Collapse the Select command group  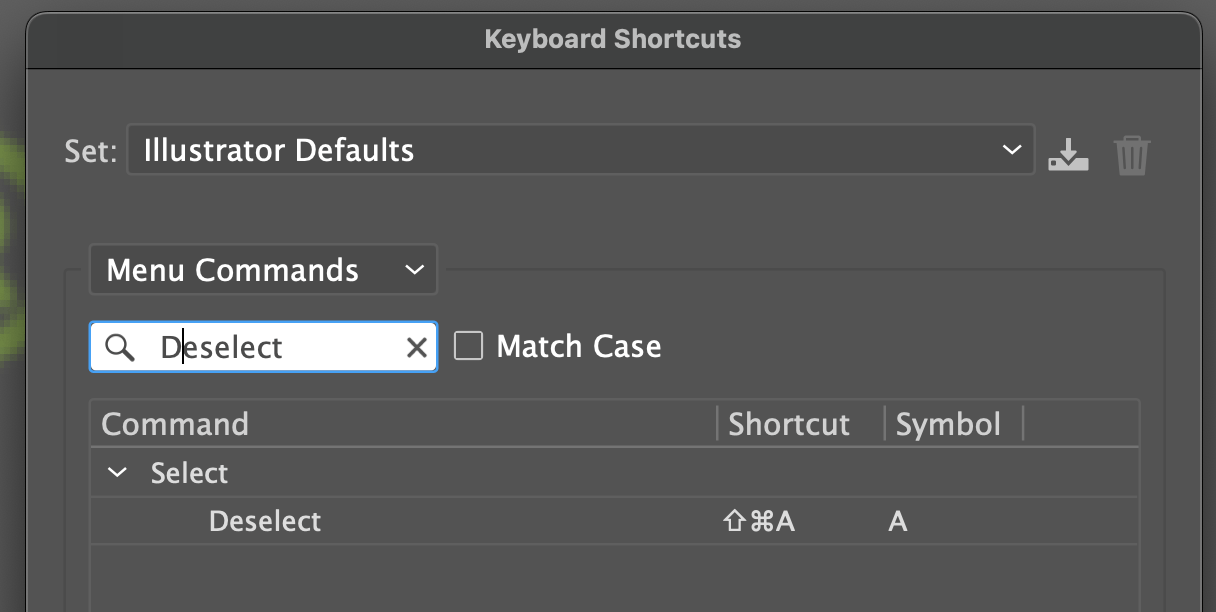[116, 472]
